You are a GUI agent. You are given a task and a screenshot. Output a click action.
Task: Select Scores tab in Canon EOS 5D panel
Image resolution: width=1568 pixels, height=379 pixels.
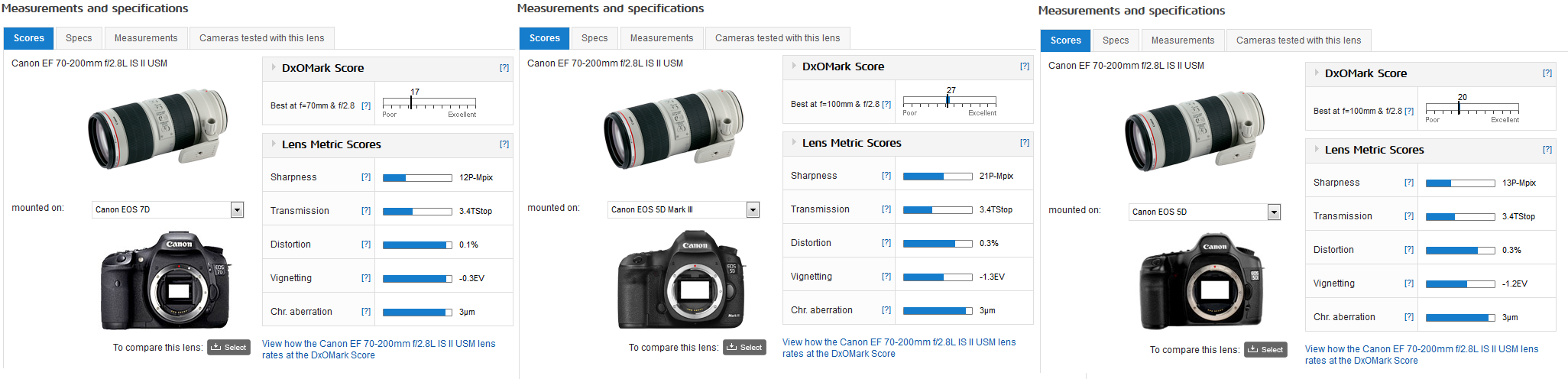1066,40
